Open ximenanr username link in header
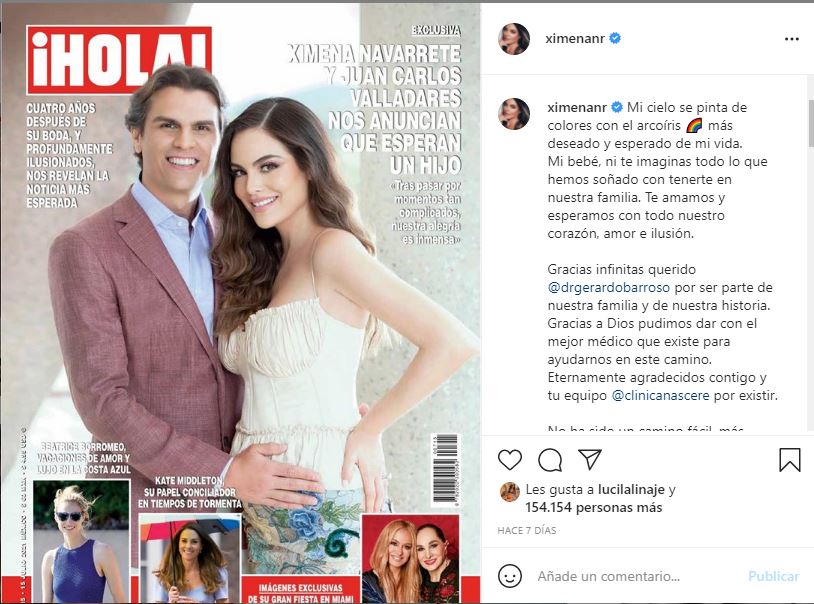Viewport: 814px width, 604px height. click(x=575, y=38)
